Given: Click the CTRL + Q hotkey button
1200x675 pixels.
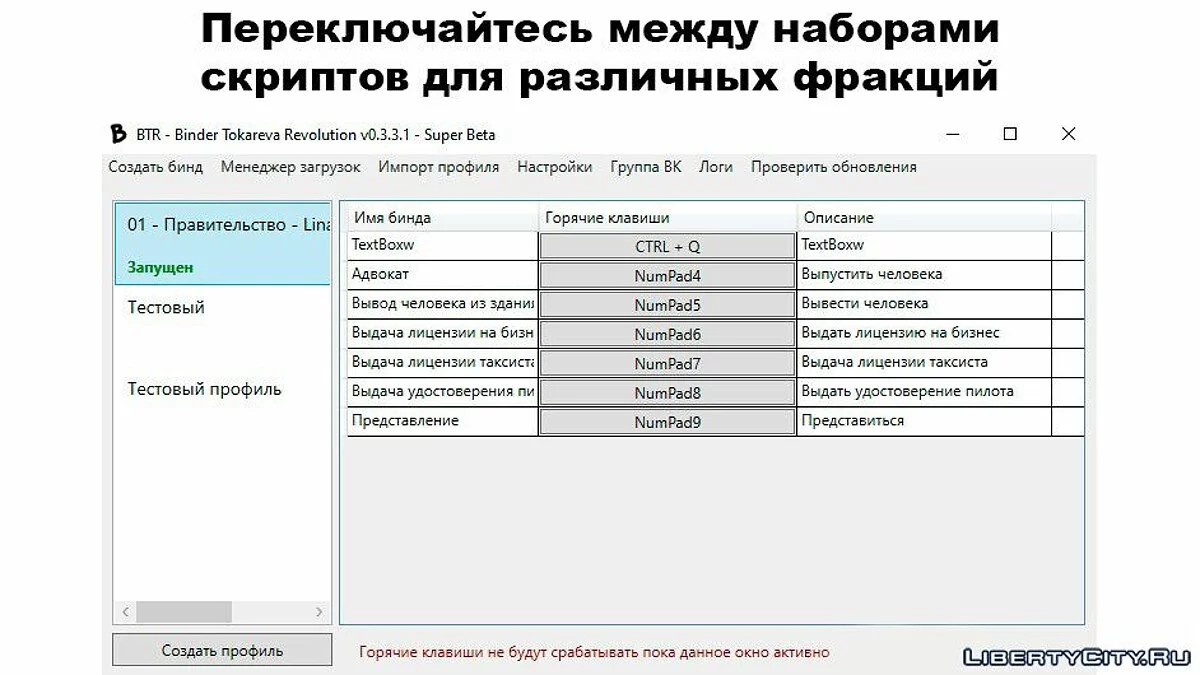Looking at the screenshot, I should point(667,246).
